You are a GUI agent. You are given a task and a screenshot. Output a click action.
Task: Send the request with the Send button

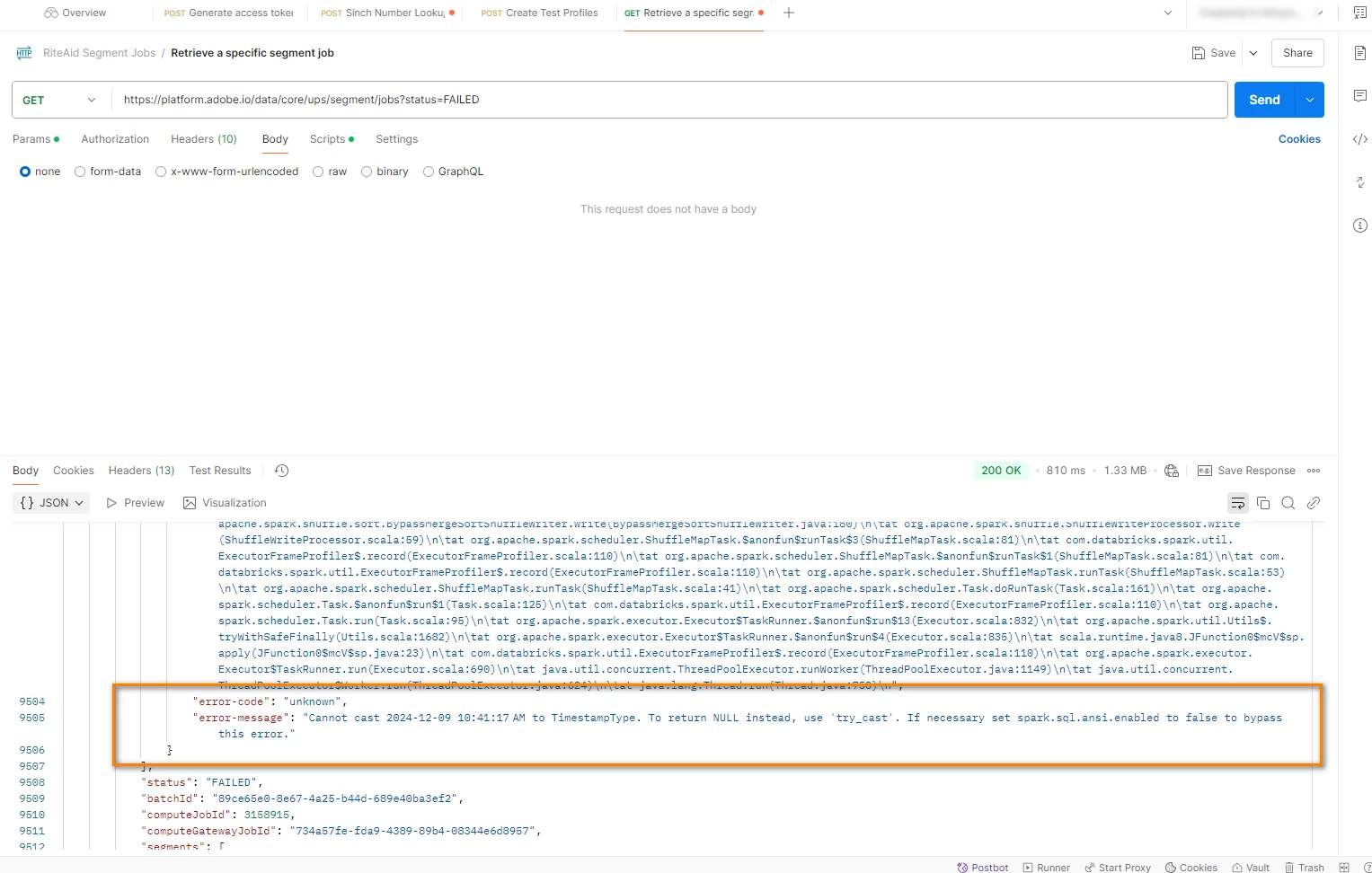point(1264,100)
